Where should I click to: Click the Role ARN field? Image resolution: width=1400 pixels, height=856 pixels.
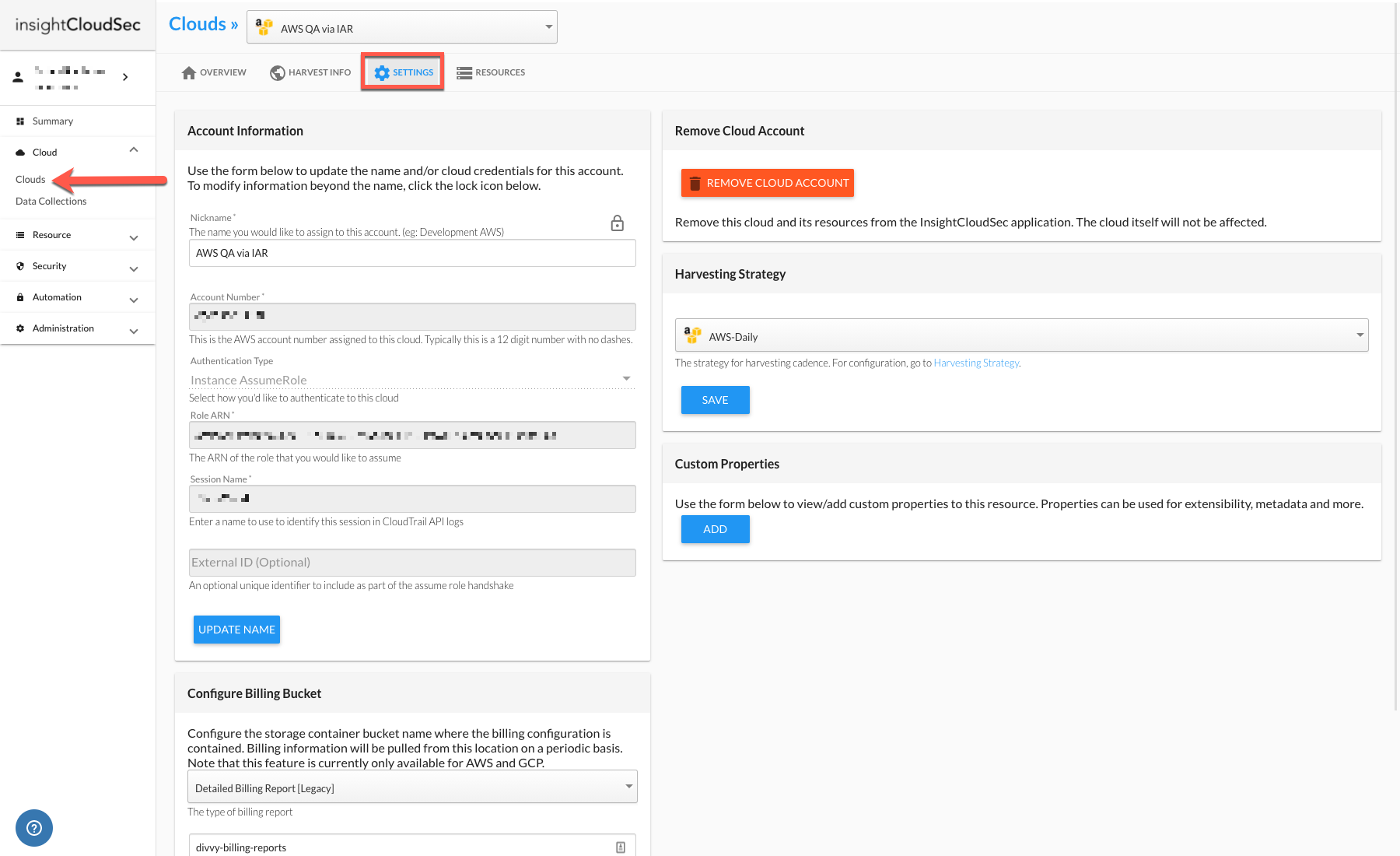pyautogui.click(x=412, y=435)
